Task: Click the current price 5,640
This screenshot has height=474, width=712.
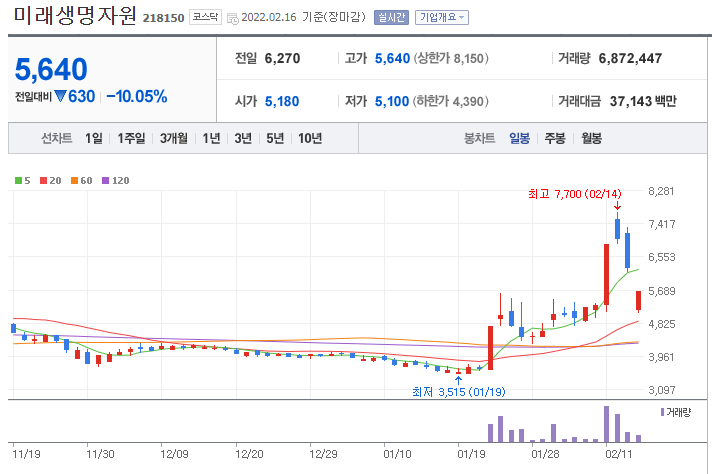Action: (x=51, y=69)
